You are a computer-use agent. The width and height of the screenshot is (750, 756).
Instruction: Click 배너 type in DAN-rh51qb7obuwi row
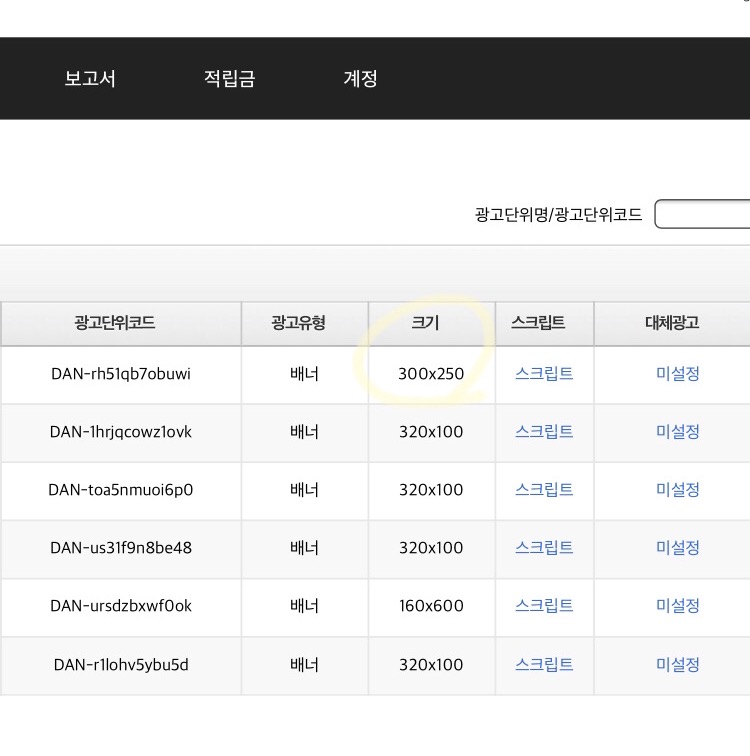point(305,374)
